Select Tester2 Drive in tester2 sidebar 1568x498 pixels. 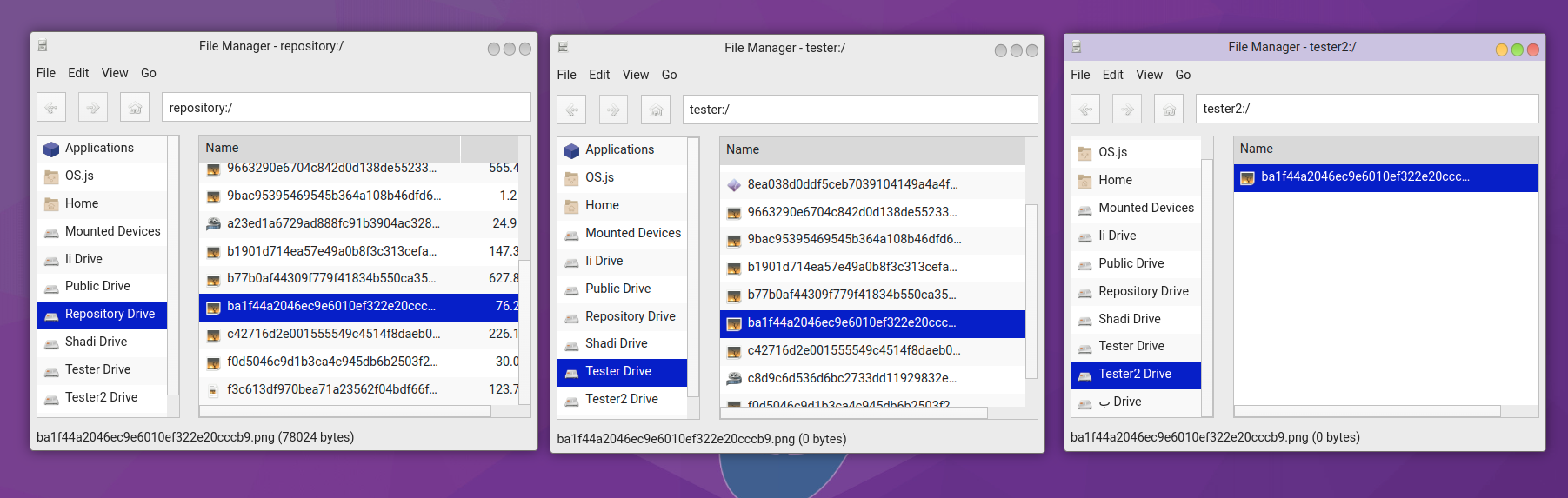[x=1136, y=374]
